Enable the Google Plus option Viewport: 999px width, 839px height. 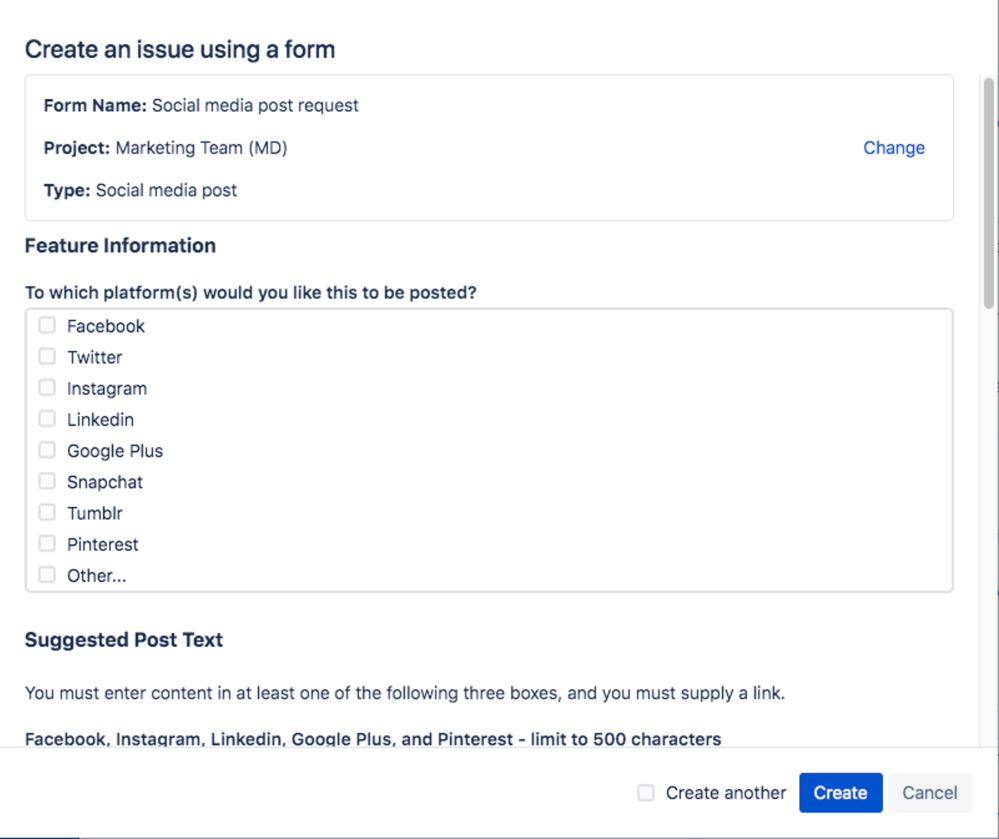point(46,449)
